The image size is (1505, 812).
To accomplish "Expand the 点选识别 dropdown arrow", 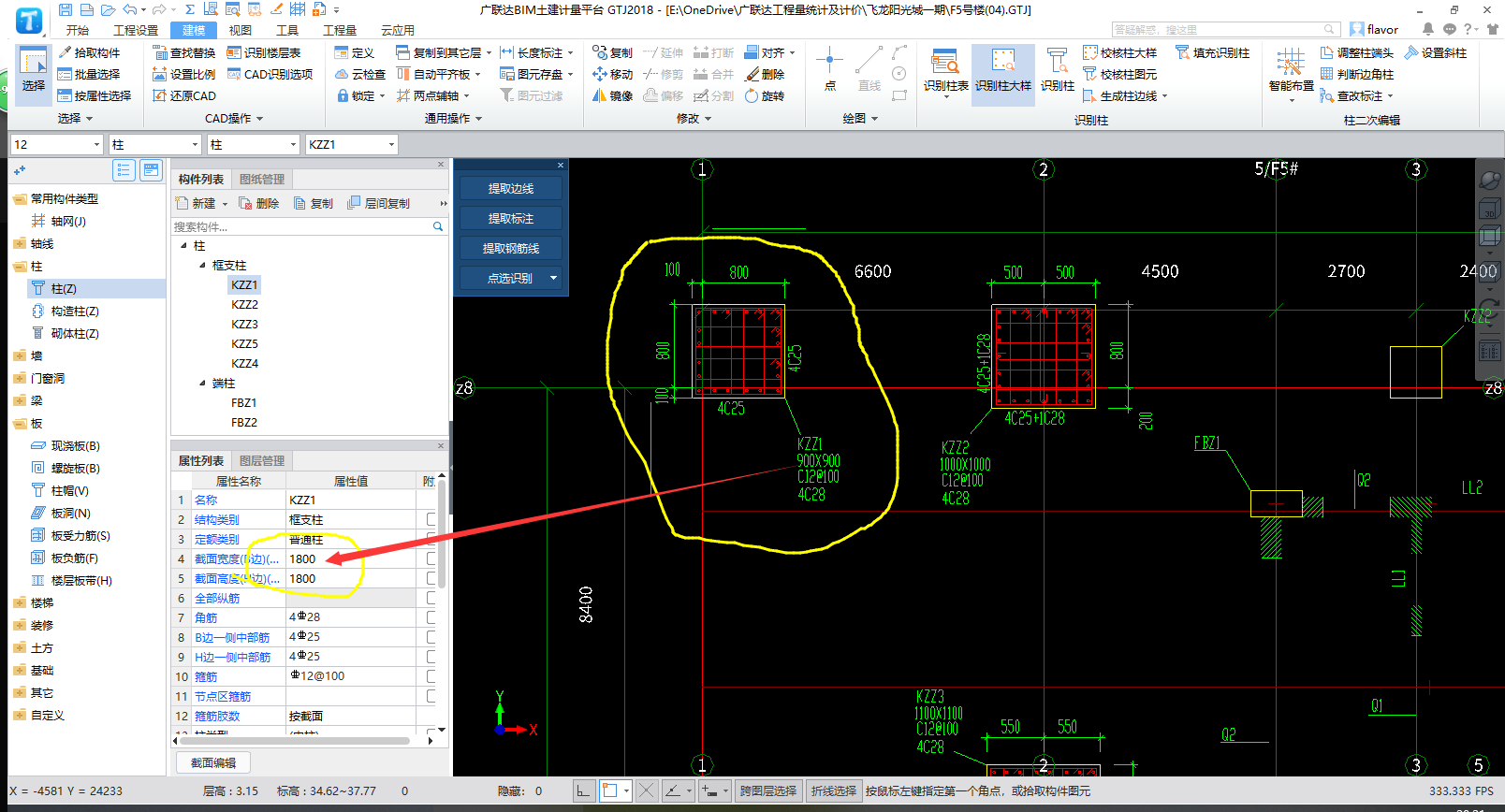I will click(x=553, y=278).
